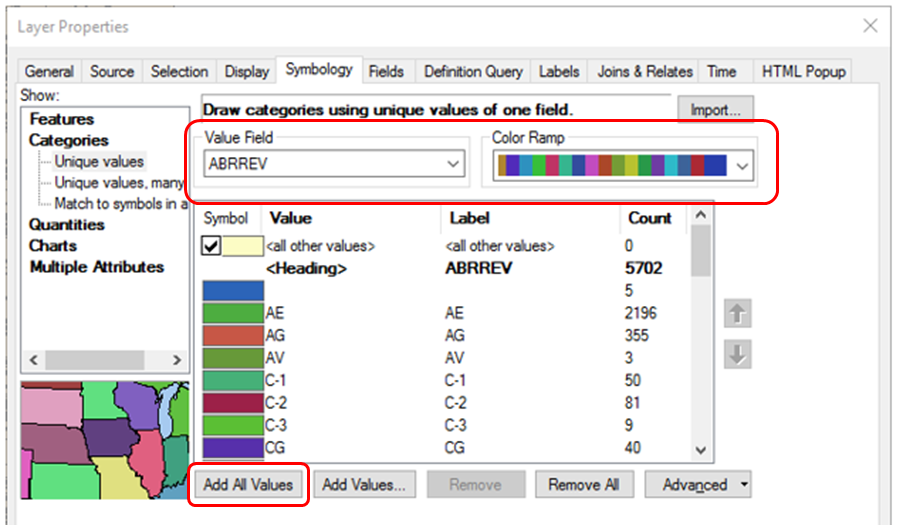Uncheck the all other values checkbox
The width and height of the screenshot is (903, 525).
(x=211, y=246)
